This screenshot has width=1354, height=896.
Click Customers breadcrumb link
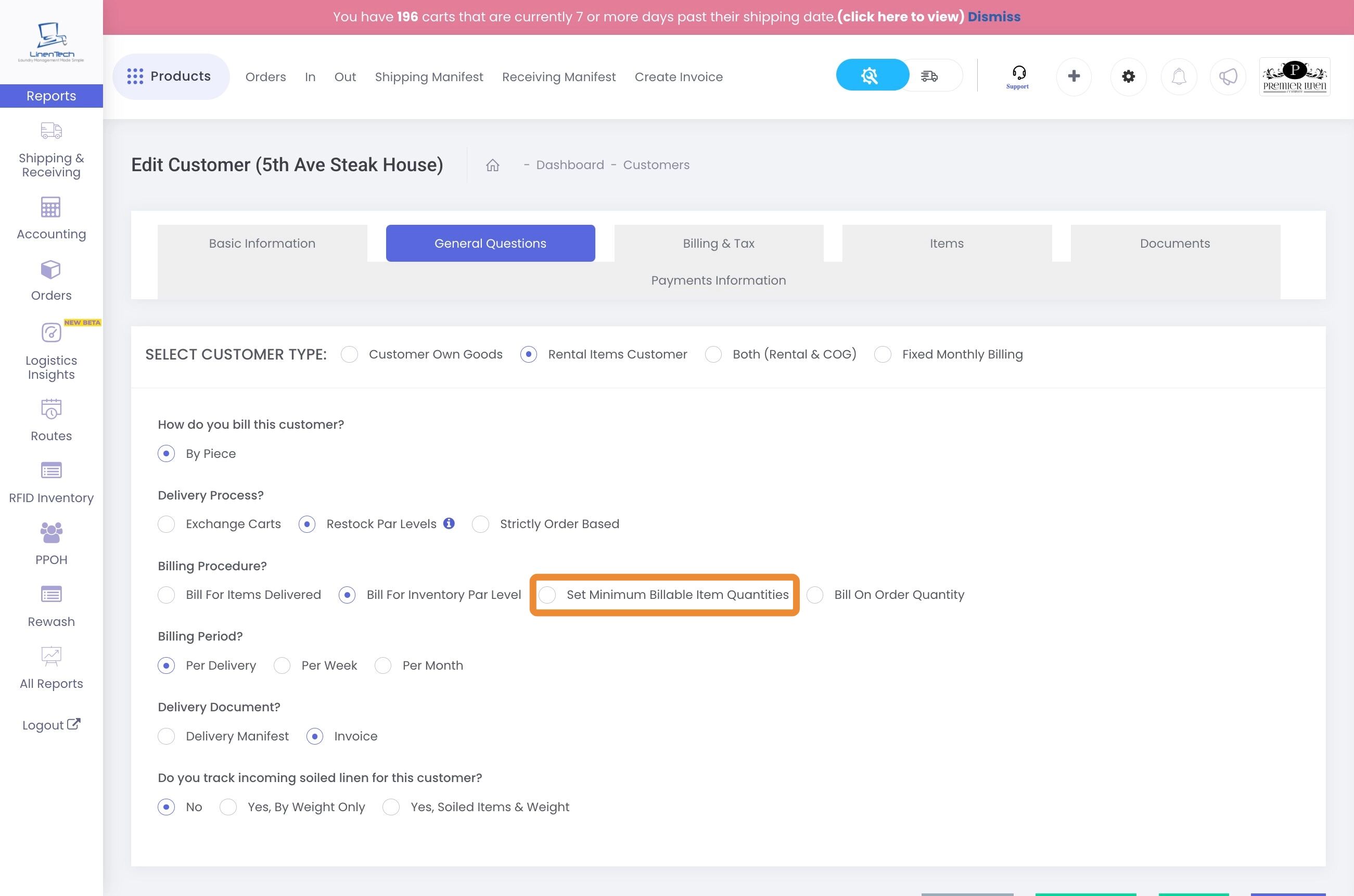(x=656, y=165)
